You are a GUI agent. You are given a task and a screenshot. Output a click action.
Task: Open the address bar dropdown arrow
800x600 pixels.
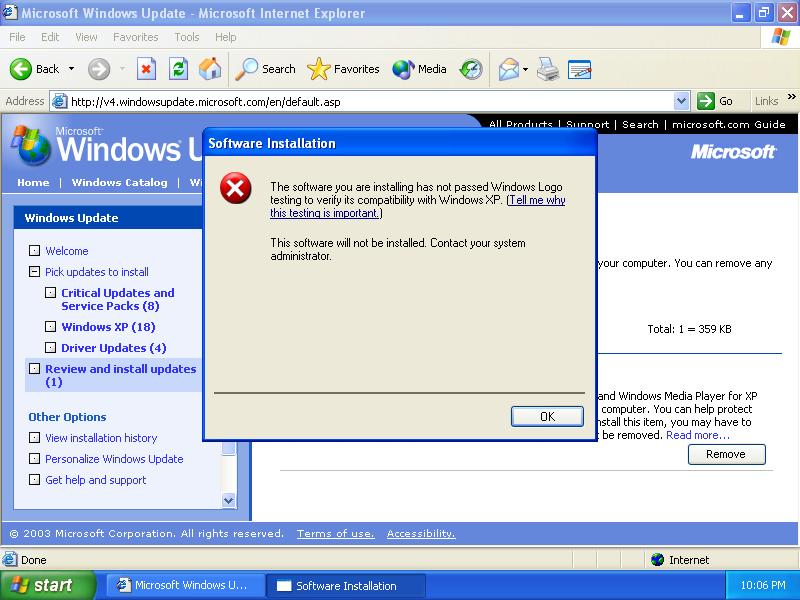tap(682, 100)
